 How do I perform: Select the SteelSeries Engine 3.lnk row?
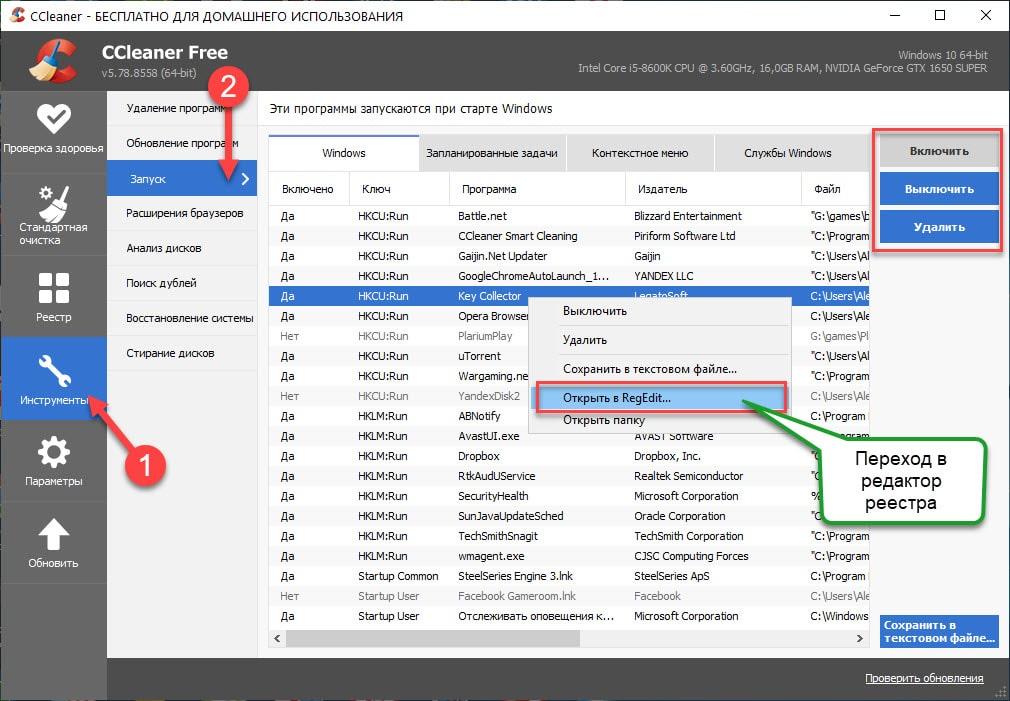tap(569, 576)
